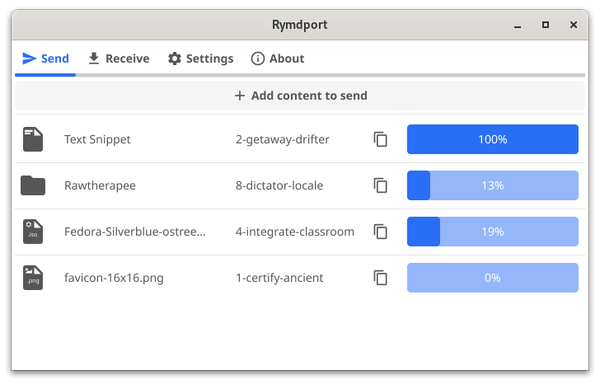Screen dimensions: 600x384
Task: Click the favicon PNG file icon
Action: pyautogui.click(x=33, y=278)
